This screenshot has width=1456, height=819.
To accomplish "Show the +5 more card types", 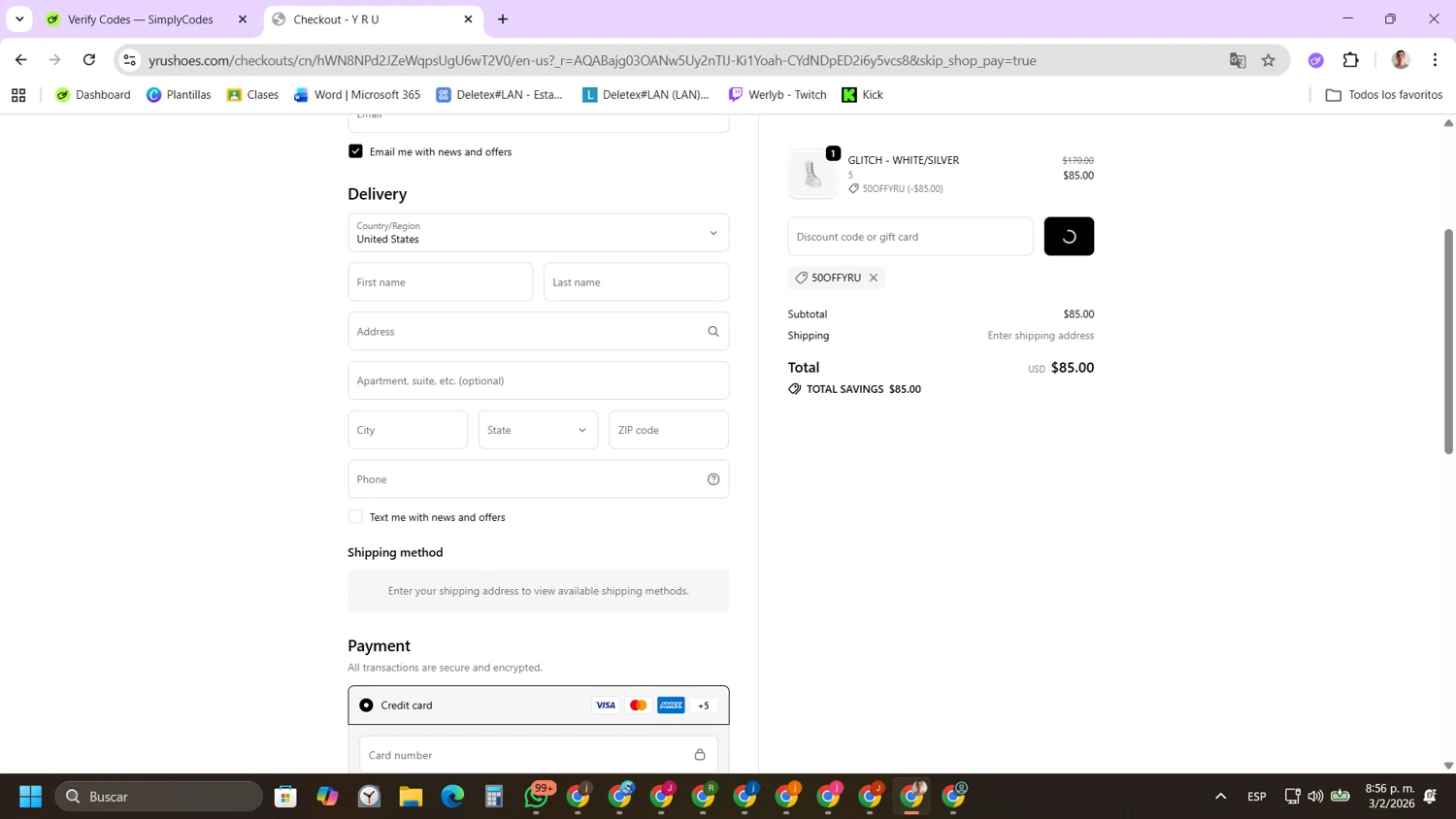I will (x=704, y=705).
